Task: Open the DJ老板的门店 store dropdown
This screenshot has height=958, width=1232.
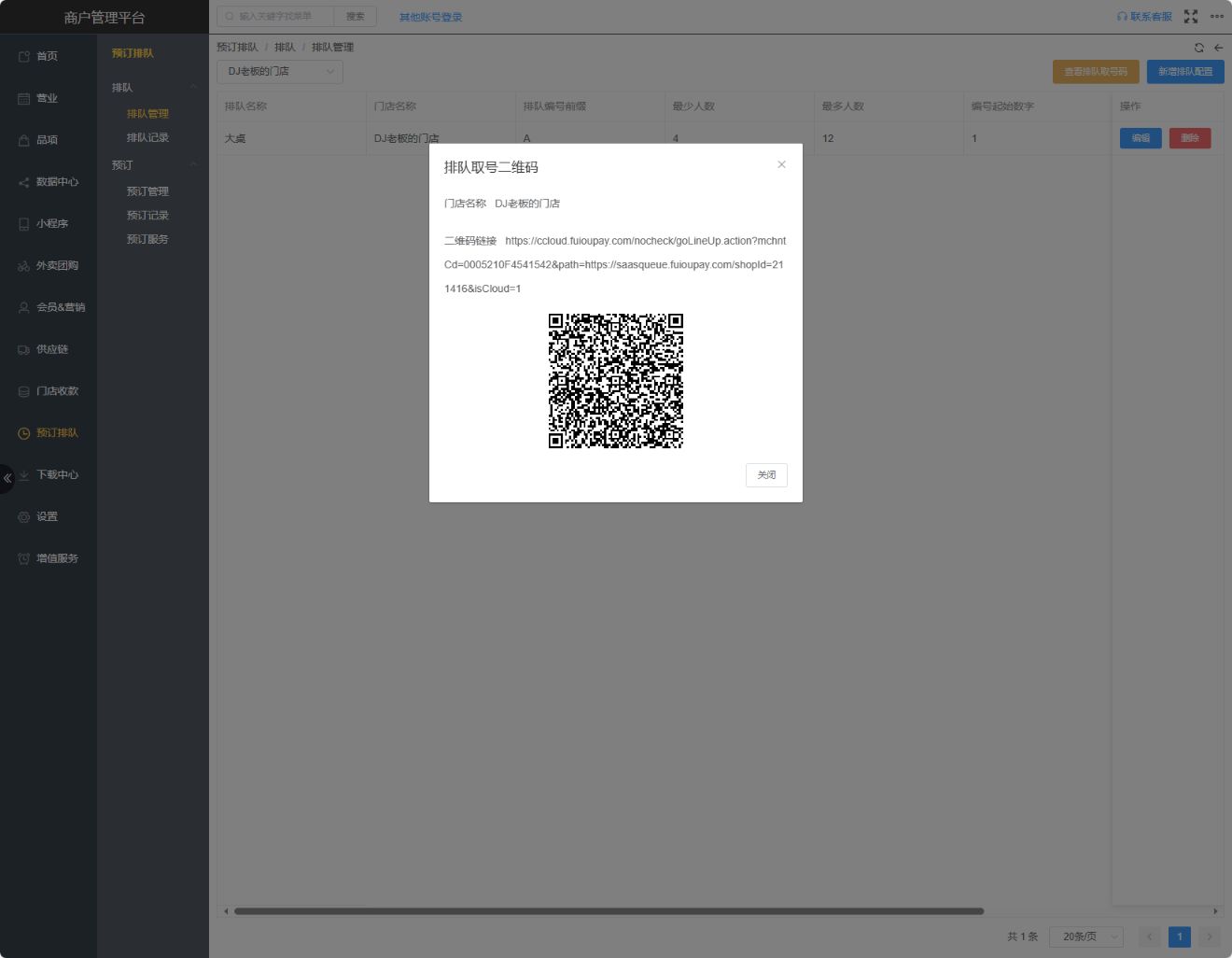Action: 280,72
